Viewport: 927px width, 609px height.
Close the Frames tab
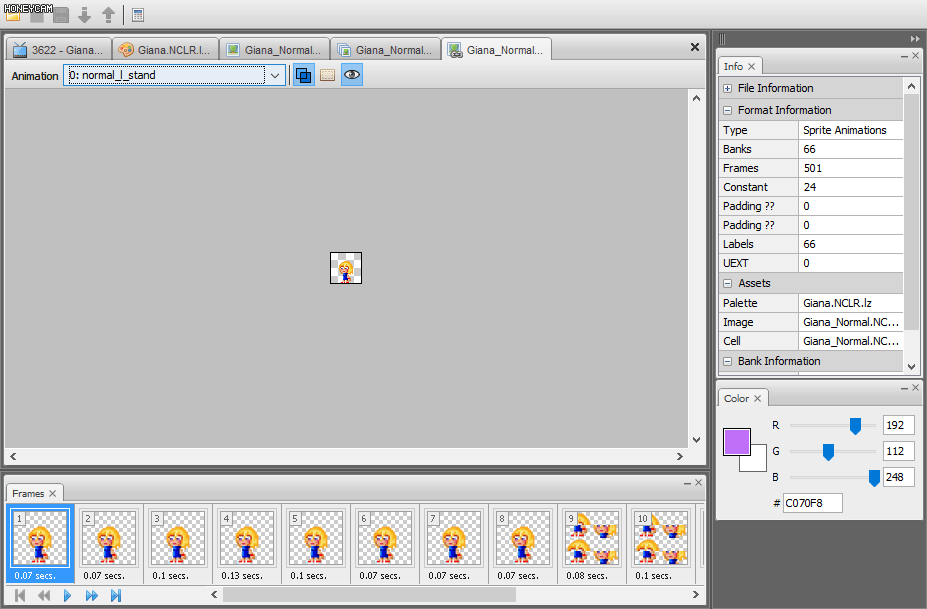(x=53, y=494)
